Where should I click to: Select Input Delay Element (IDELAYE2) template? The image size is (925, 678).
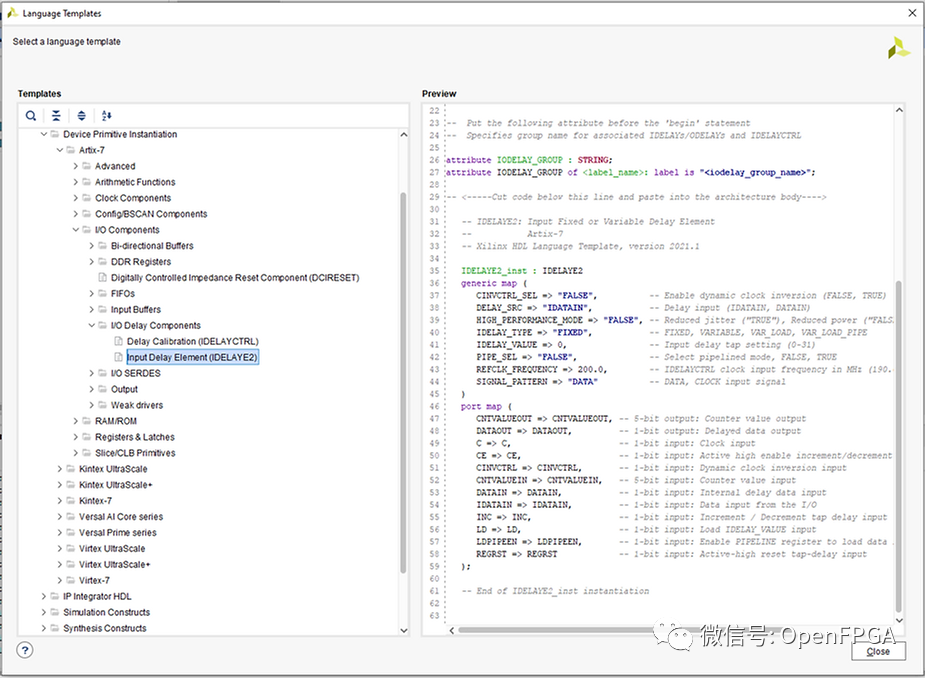click(x=192, y=357)
